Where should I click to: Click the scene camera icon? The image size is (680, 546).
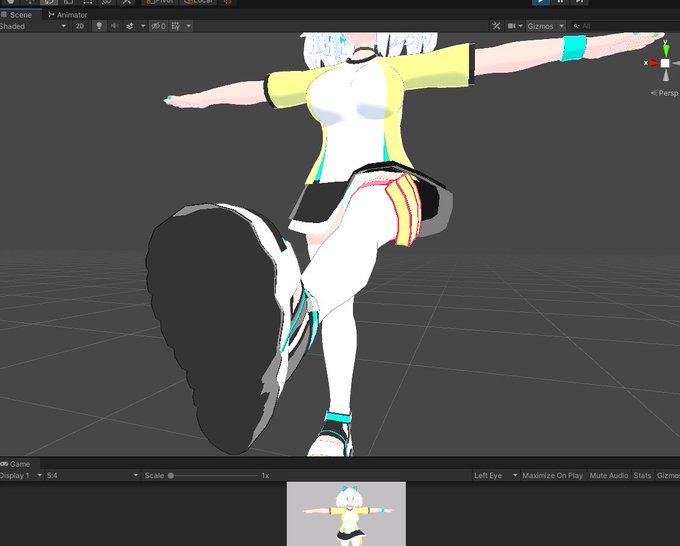(x=512, y=26)
